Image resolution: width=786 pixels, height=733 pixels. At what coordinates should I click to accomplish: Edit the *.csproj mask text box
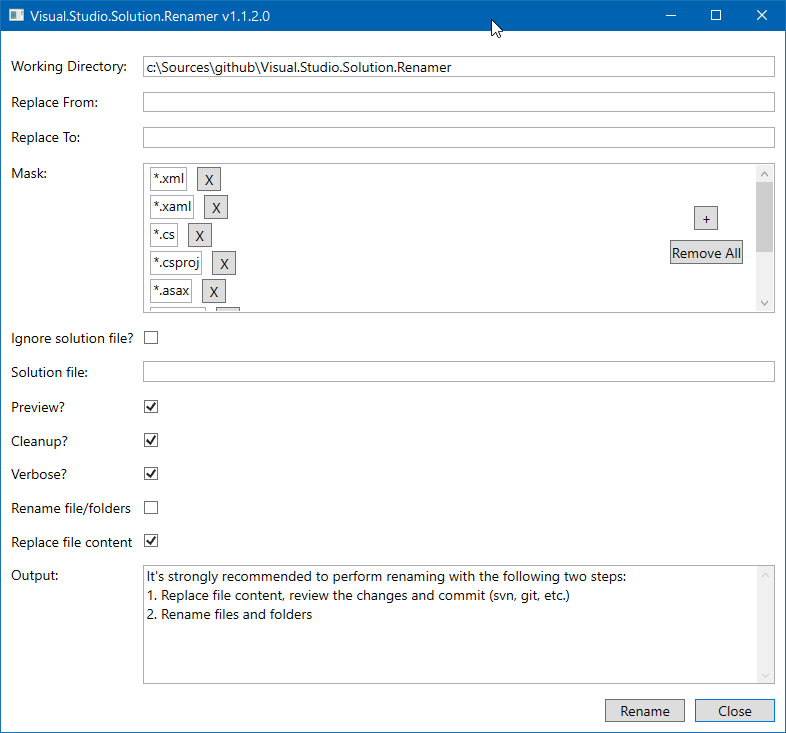[176, 263]
